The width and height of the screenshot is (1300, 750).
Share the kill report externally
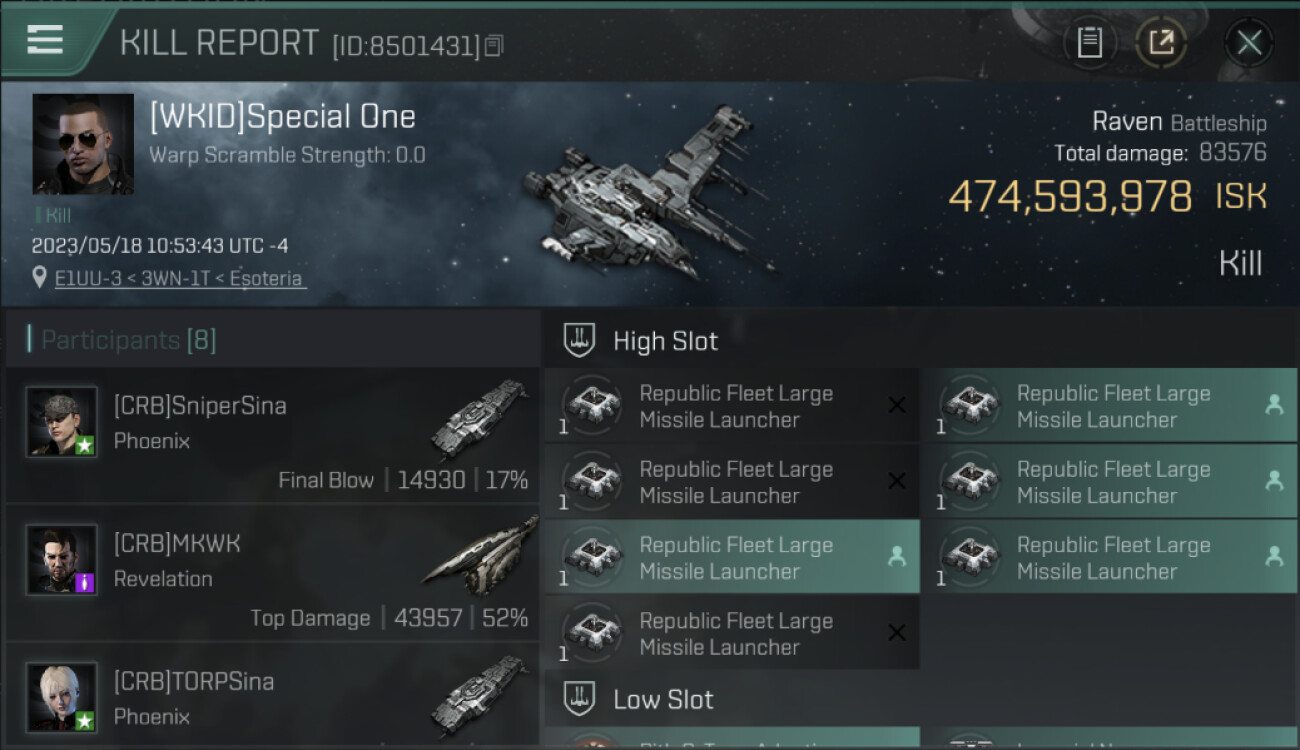tap(1161, 42)
